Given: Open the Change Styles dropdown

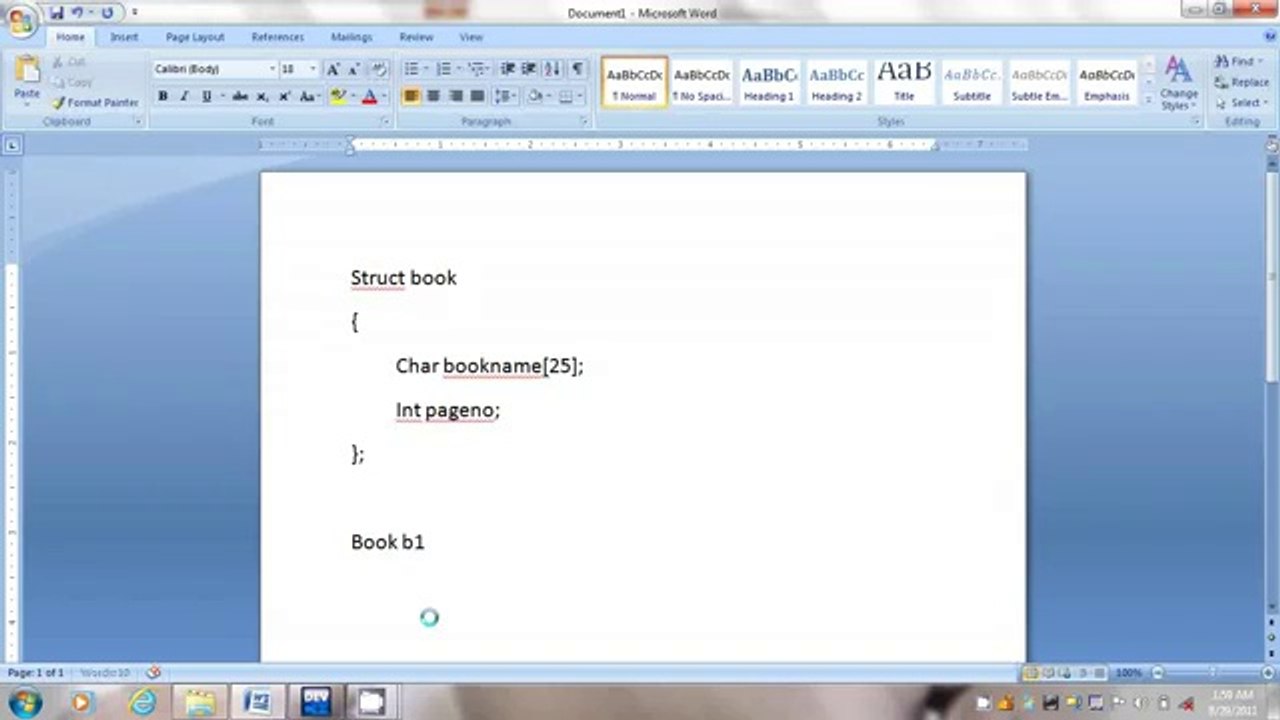Looking at the screenshot, I should [x=1178, y=84].
